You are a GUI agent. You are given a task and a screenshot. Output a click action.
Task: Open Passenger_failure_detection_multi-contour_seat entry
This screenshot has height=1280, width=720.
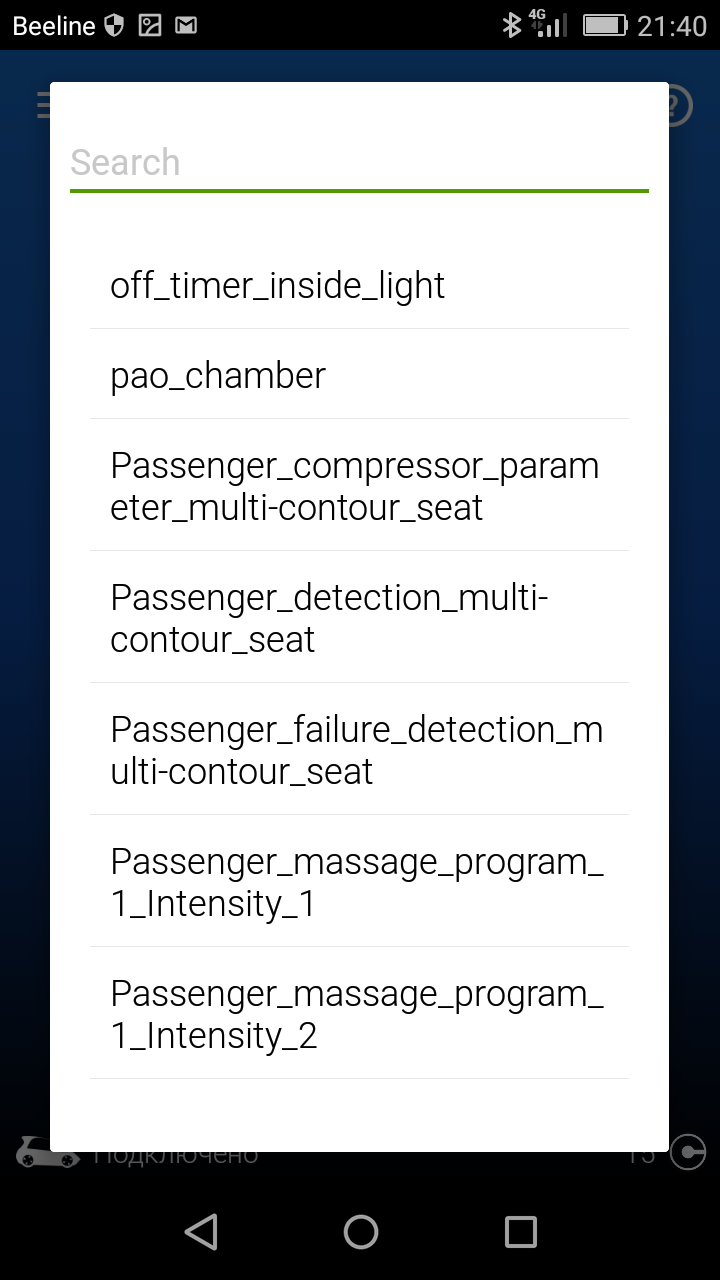point(359,750)
